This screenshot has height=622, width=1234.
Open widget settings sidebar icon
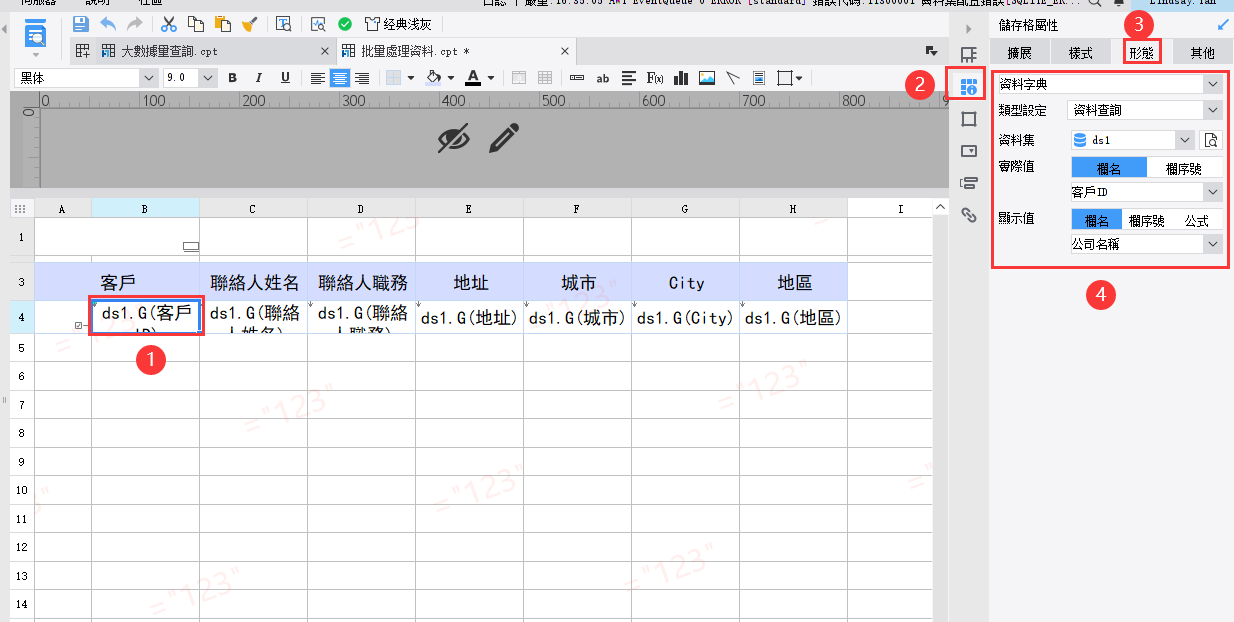968,151
